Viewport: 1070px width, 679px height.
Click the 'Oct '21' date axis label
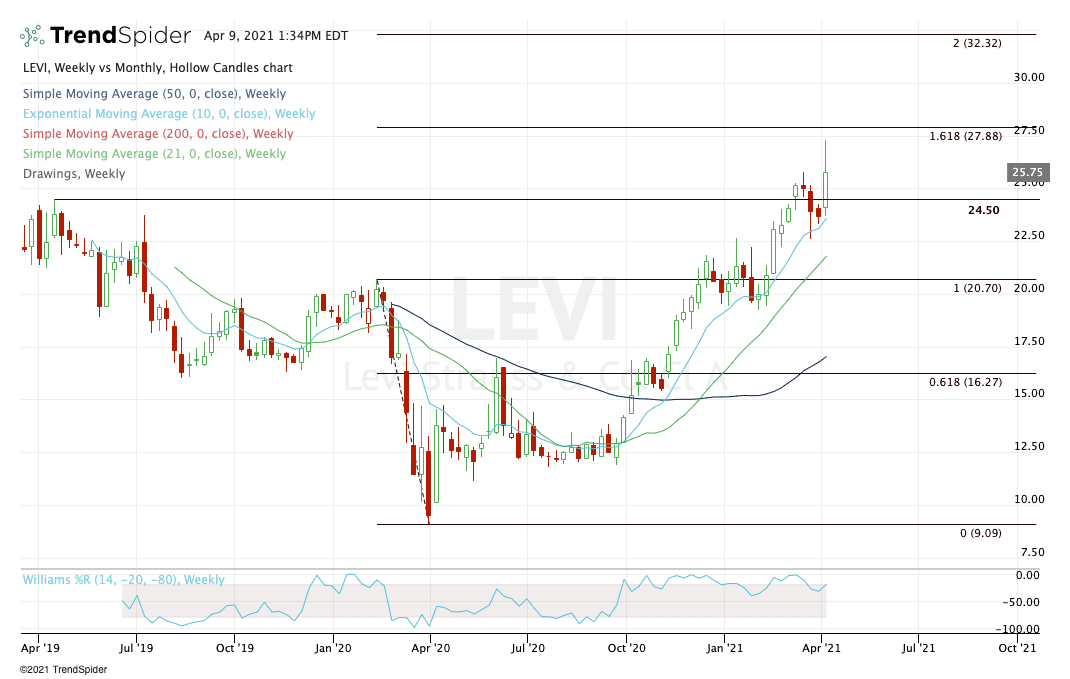click(1017, 648)
